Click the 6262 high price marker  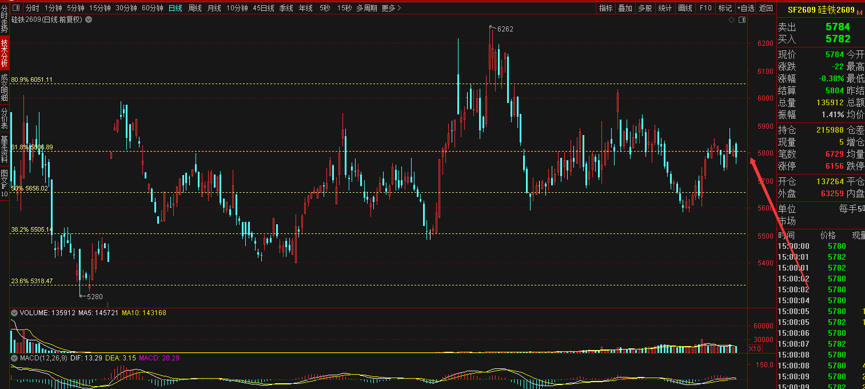coord(505,29)
